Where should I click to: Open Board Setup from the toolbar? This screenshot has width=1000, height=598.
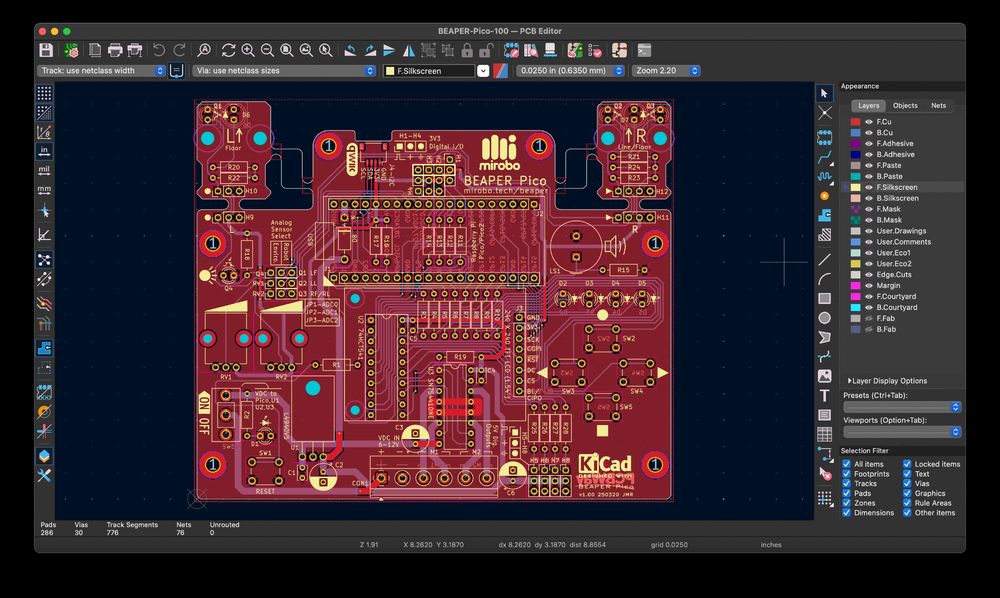pos(71,50)
